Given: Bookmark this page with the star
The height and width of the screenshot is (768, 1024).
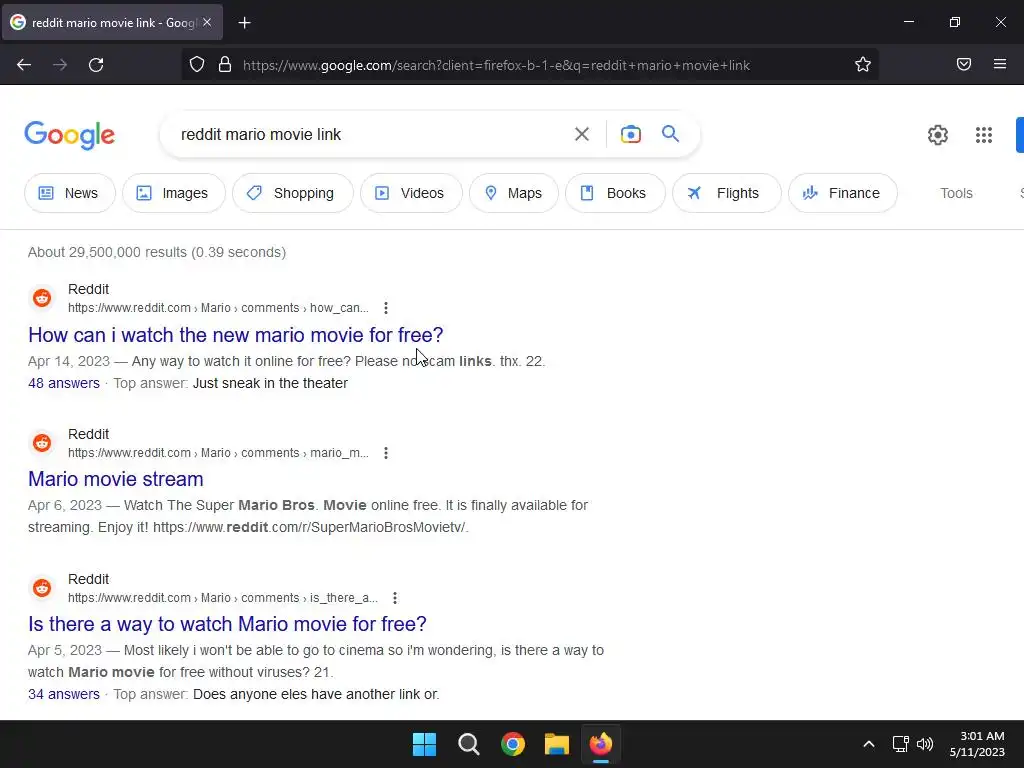Looking at the screenshot, I should pos(863,65).
